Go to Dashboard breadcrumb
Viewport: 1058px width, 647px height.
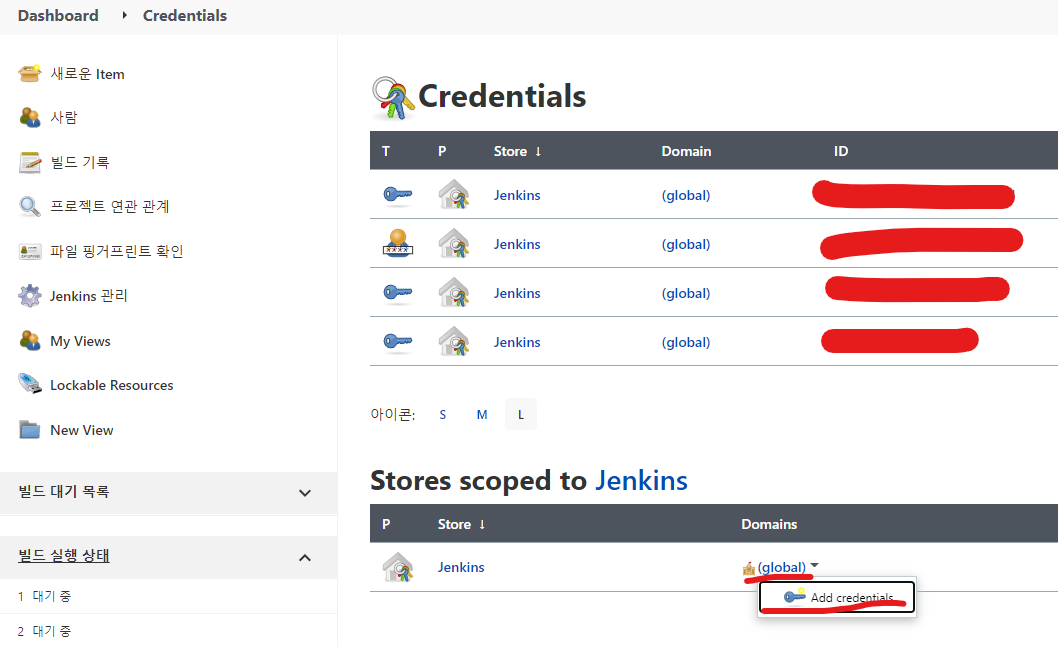point(58,16)
